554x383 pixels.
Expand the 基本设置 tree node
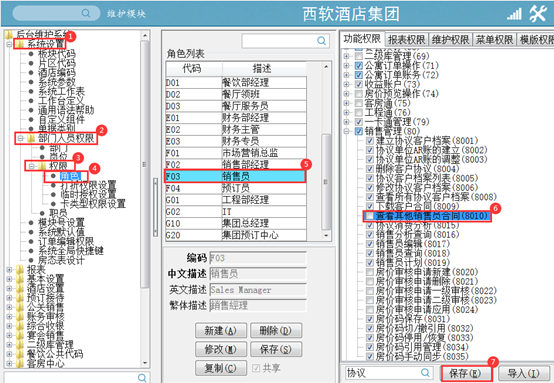[x=9, y=279]
